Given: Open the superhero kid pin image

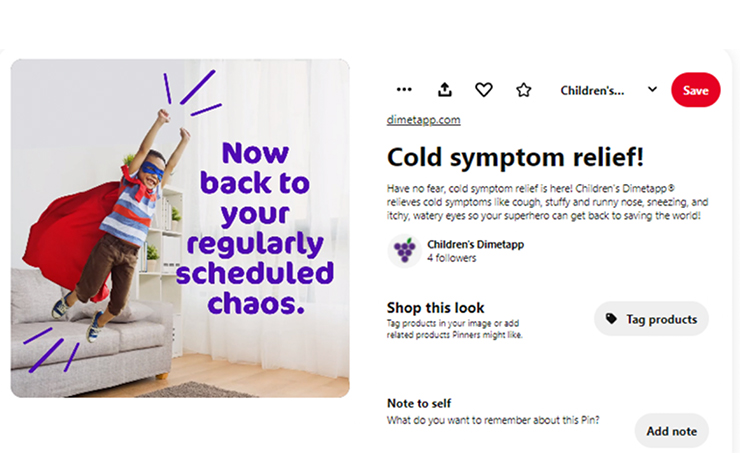Looking at the screenshot, I should point(180,228).
